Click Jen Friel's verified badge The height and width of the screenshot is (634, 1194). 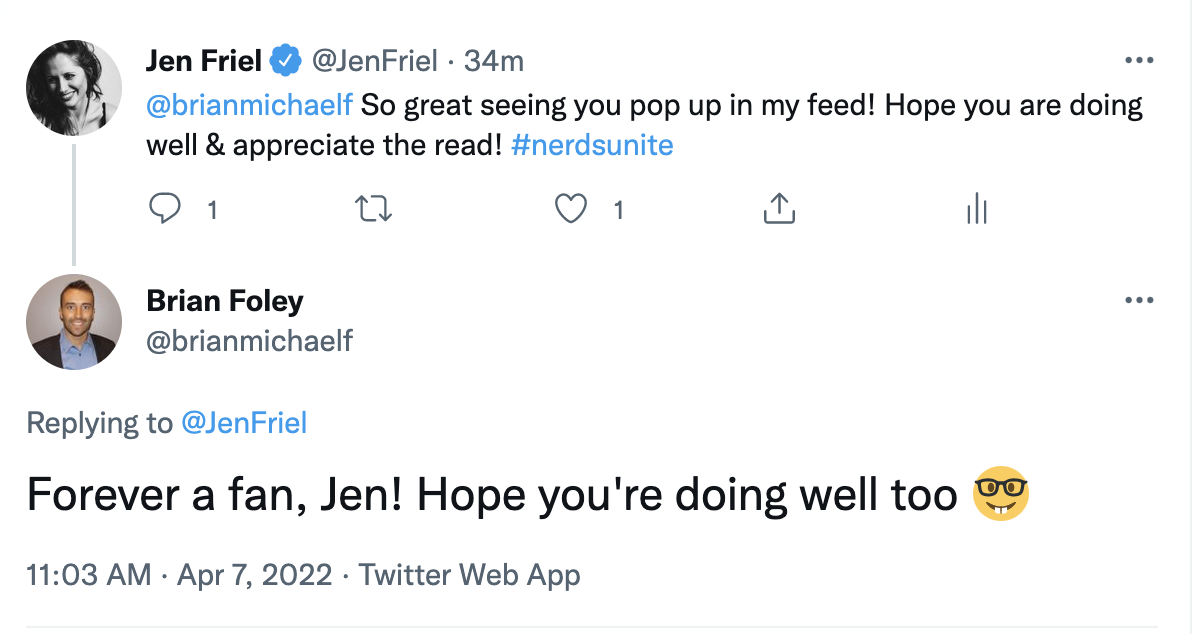click(x=287, y=61)
